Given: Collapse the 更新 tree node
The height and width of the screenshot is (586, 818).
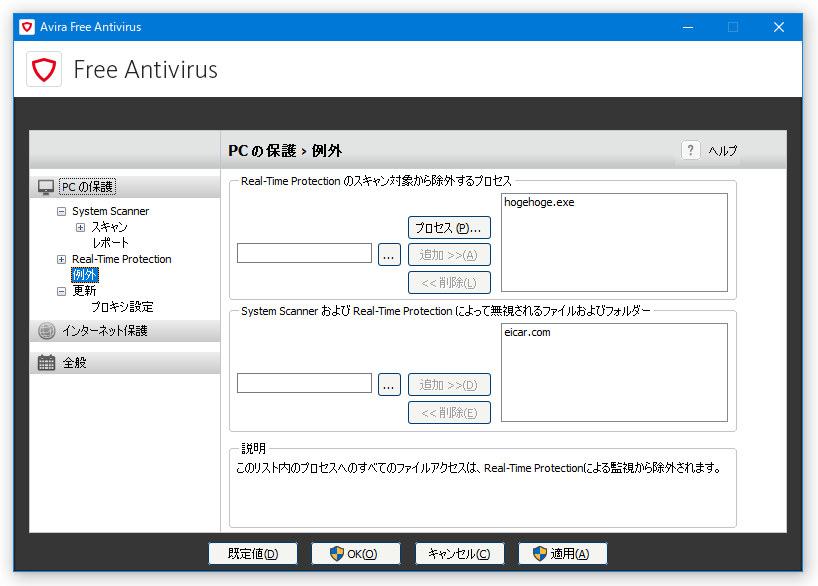Looking at the screenshot, I should point(62,291).
